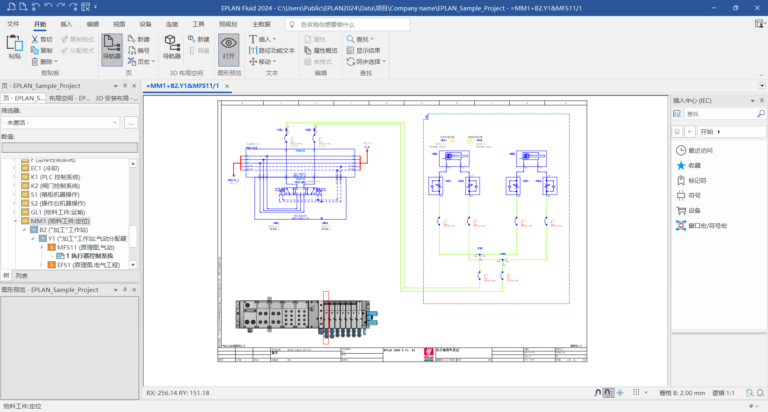Click the Insert Center back arrow
This screenshot has height=412, width=768.
click(690, 132)
